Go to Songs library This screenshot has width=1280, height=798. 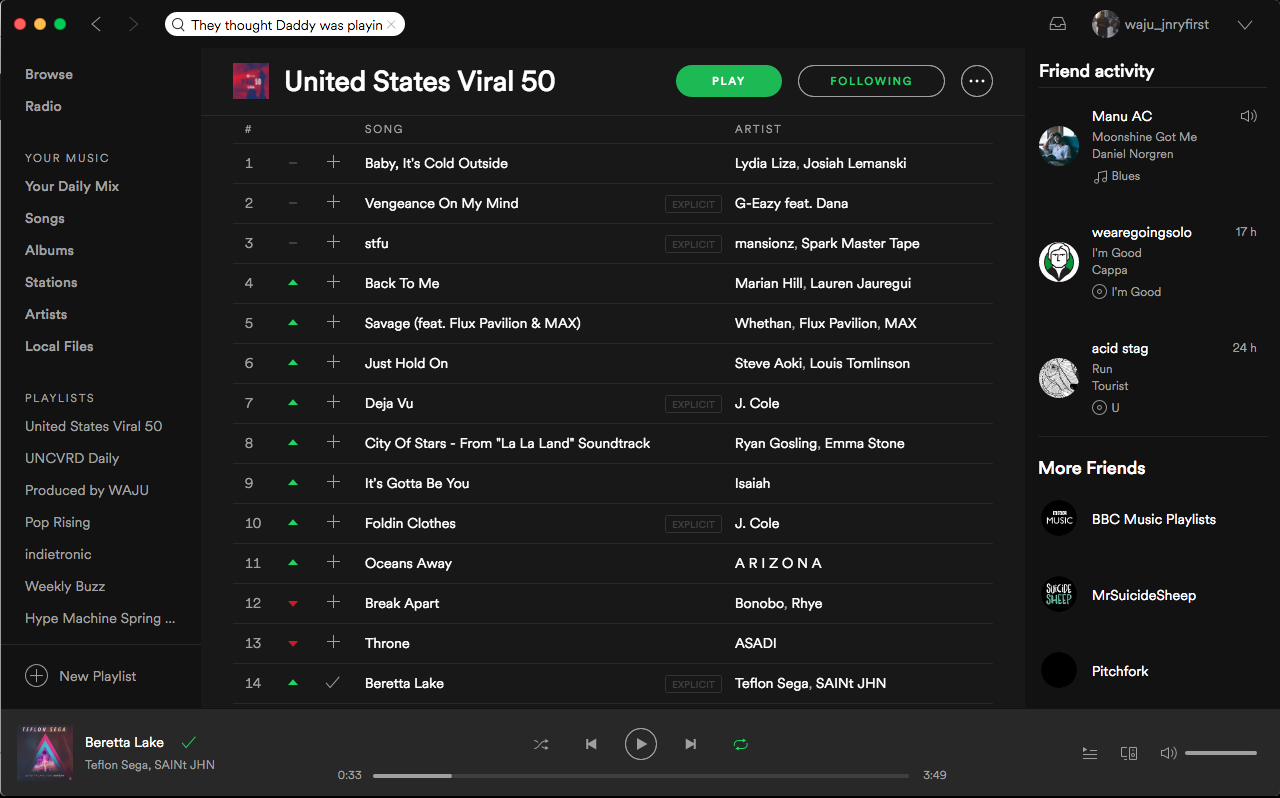pos(45,218)
